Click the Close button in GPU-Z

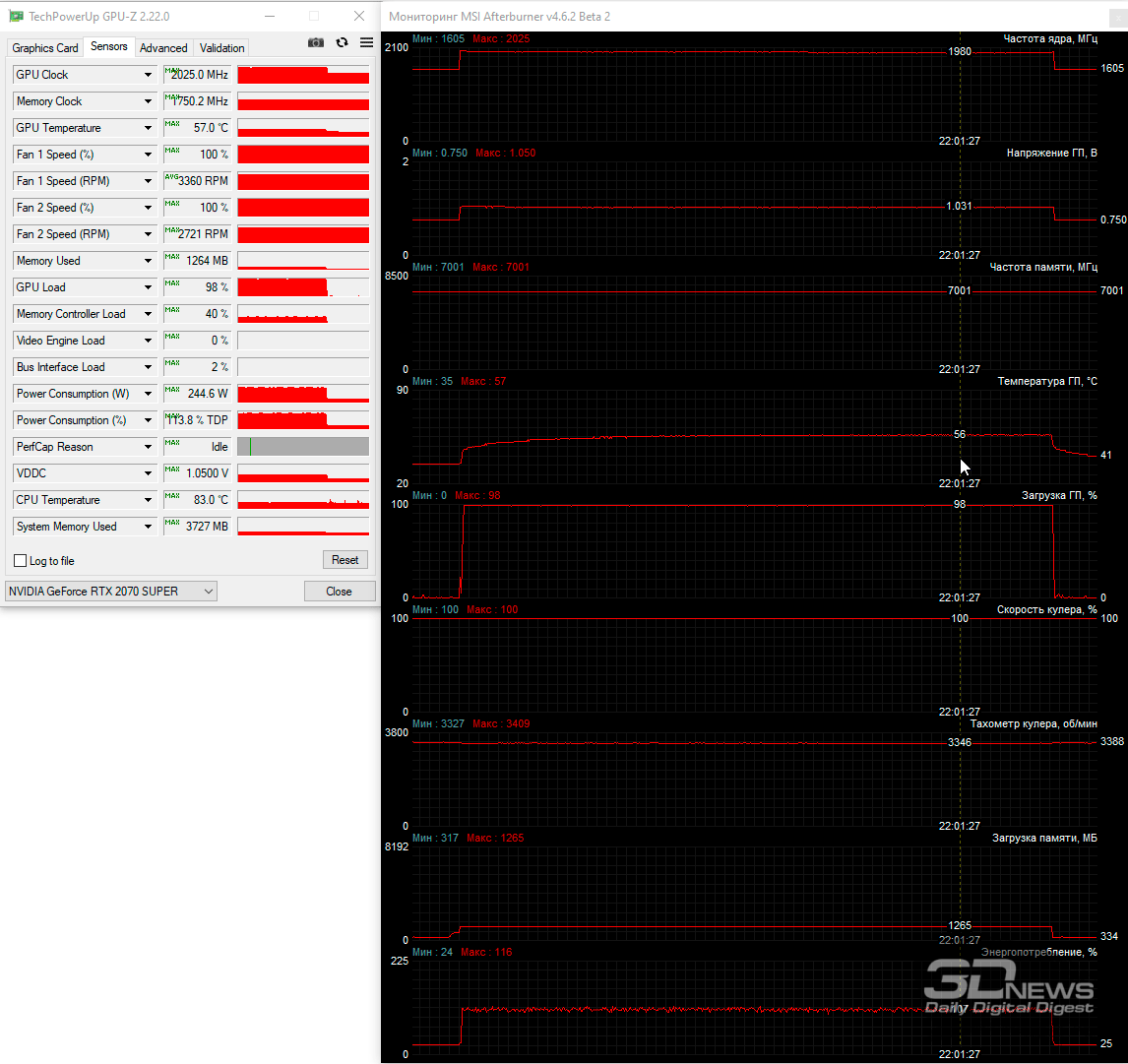339,592
